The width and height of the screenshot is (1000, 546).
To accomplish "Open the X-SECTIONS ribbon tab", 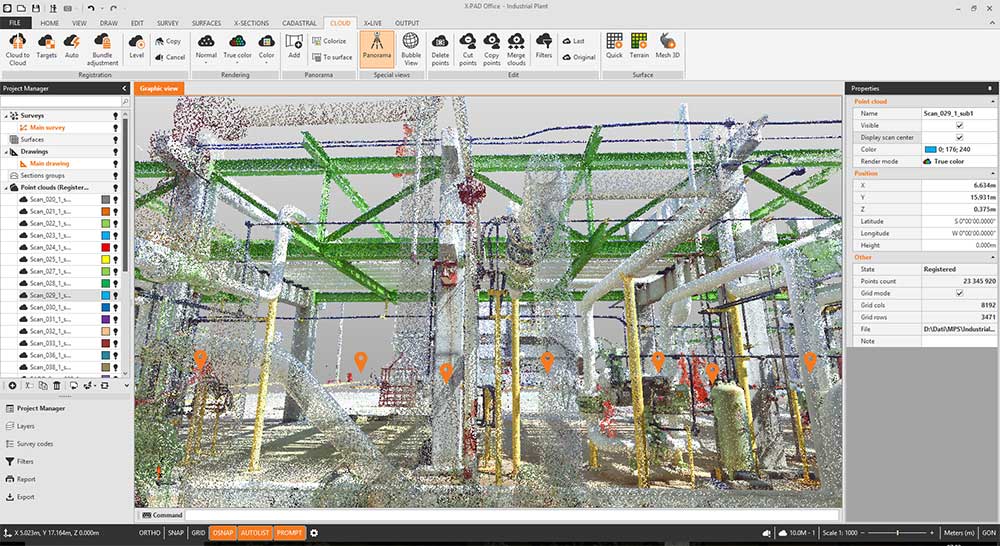I will point(251,23).
